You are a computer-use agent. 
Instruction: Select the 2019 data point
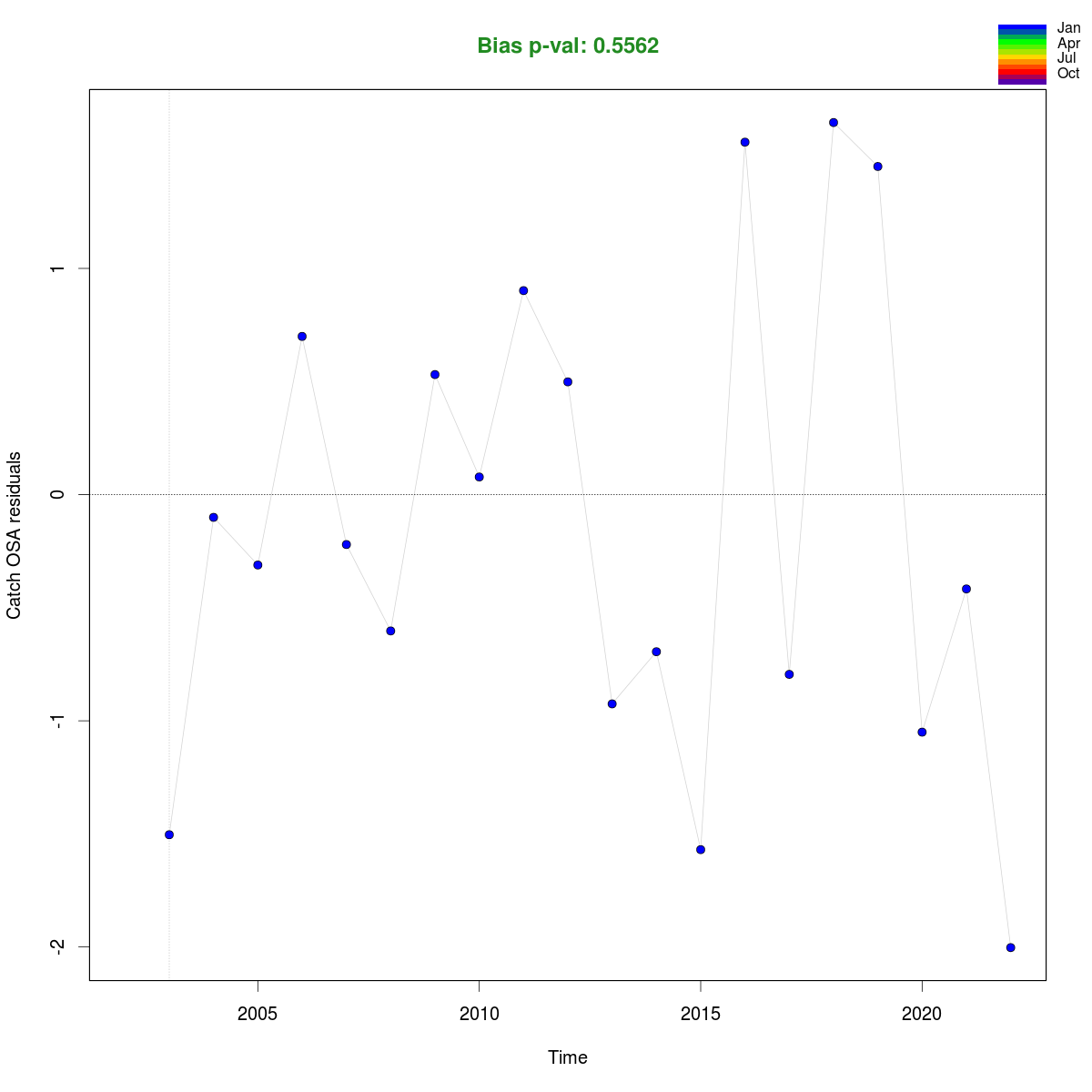[x=877, y=167]
